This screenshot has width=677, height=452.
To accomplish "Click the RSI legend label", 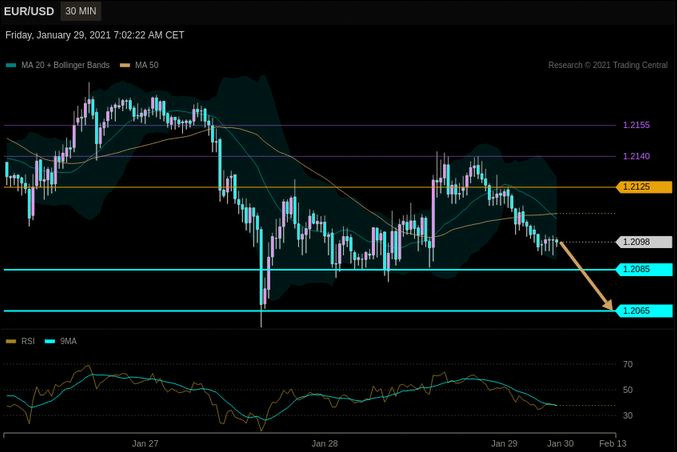I will (x=28, y=341).
